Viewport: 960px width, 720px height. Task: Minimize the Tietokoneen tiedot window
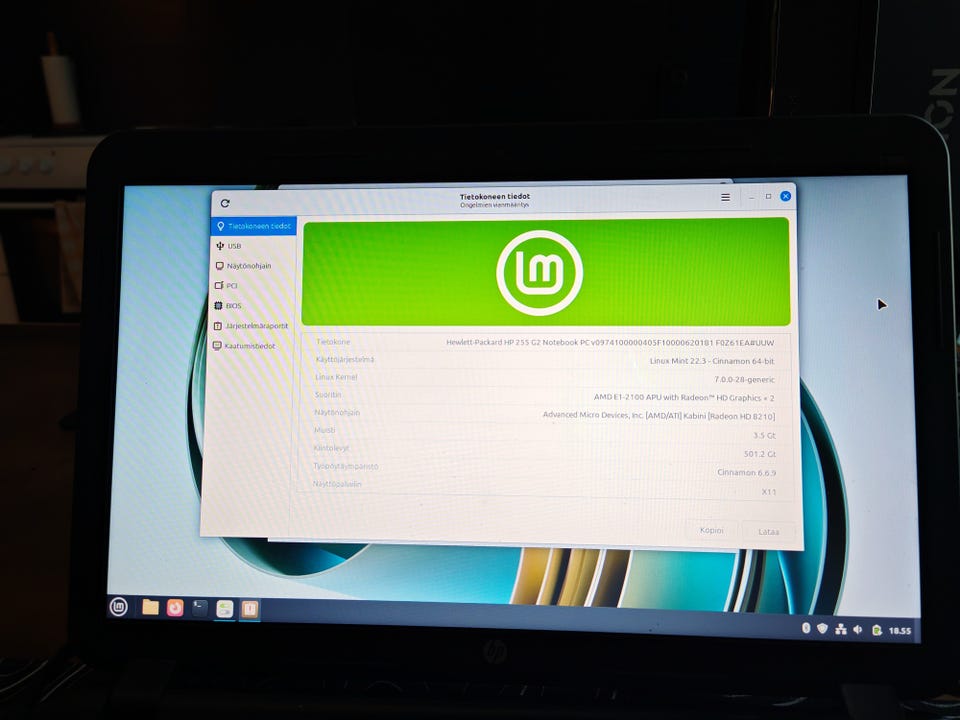[x=751, y=197]
